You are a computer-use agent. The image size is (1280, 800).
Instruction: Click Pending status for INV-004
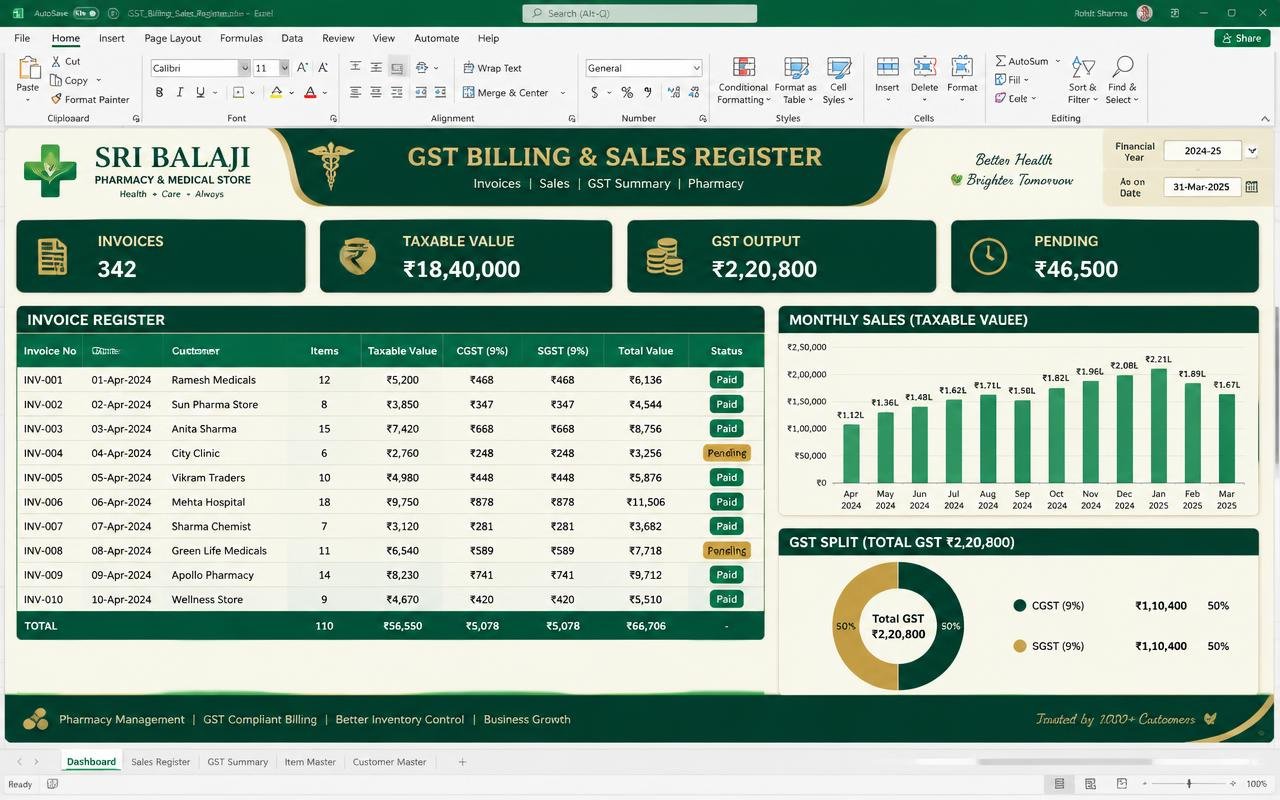726,453
